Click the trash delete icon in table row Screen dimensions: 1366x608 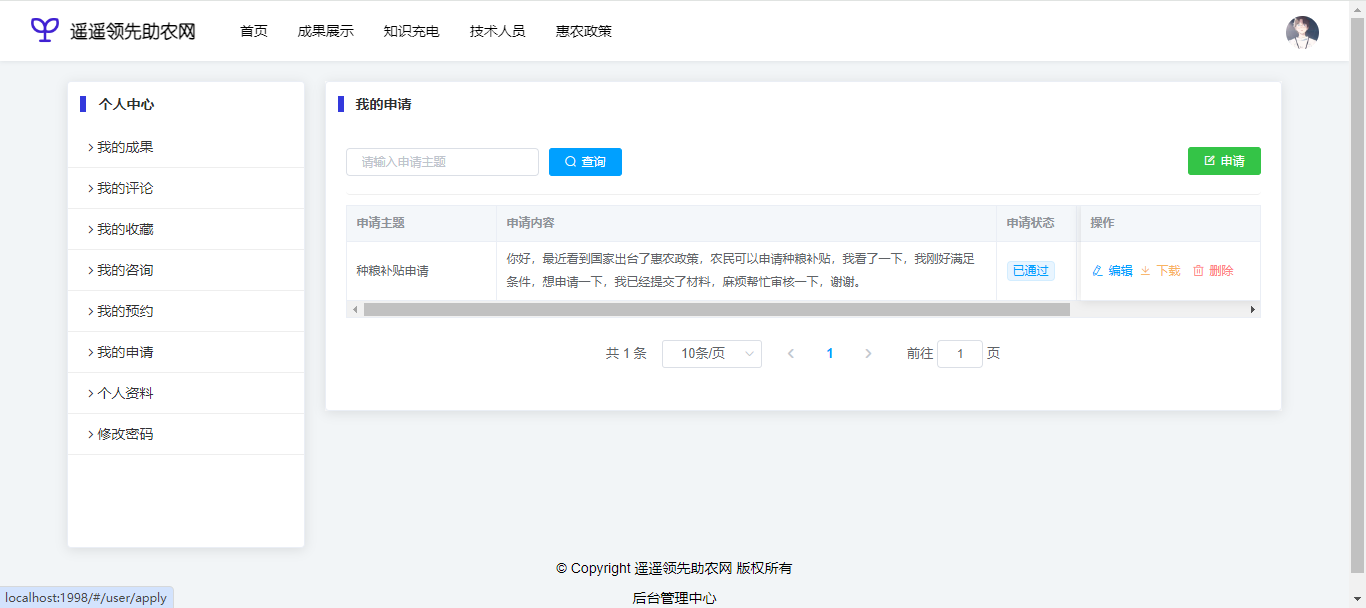1198,271
